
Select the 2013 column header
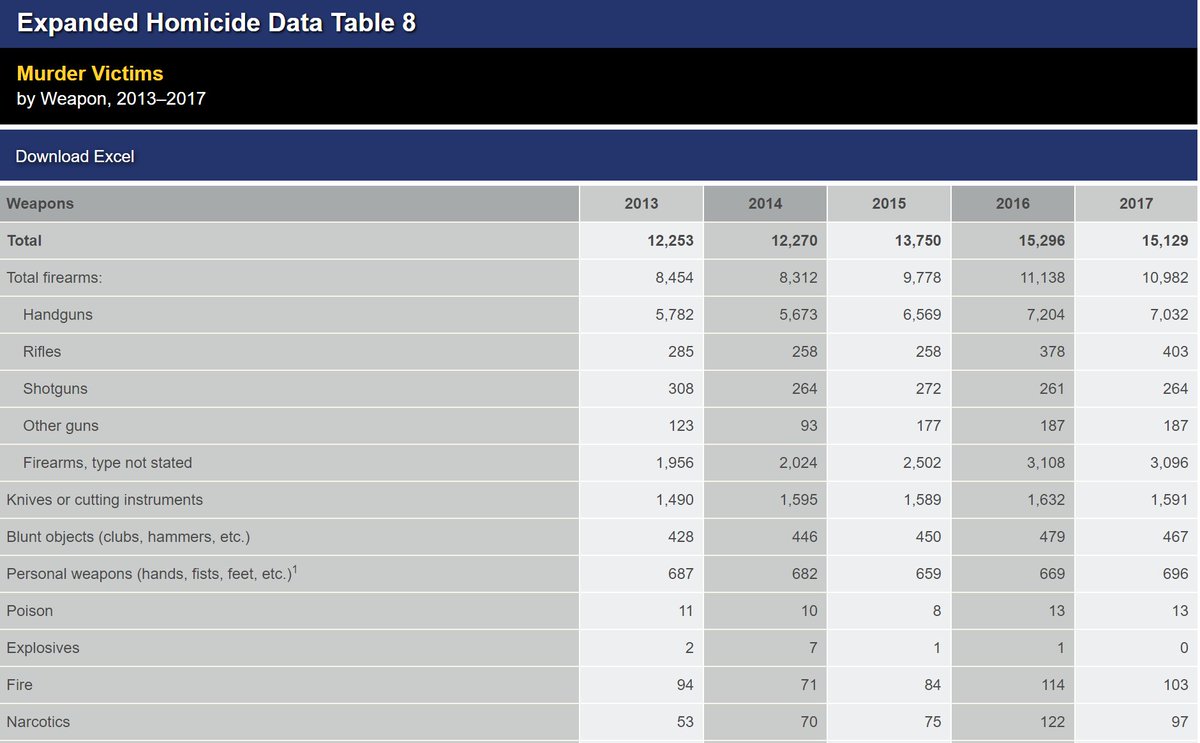coord(641,203)
